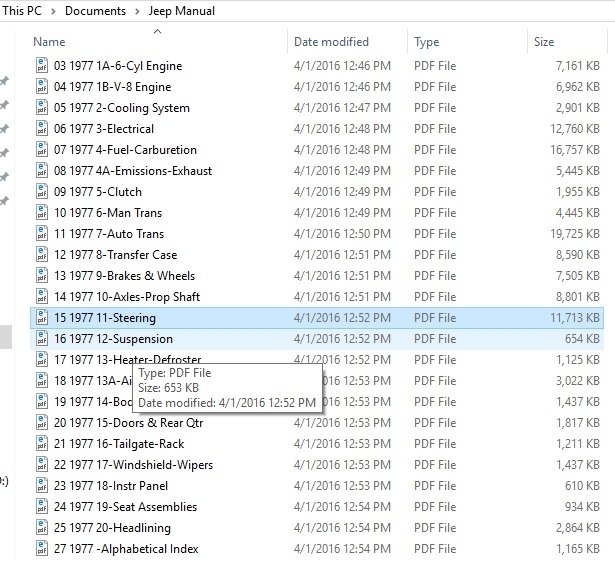The width and height of the screenshot is (615, 562).
Task: Click the 16,757 KB size cell
Action: (x=575, y=149)
